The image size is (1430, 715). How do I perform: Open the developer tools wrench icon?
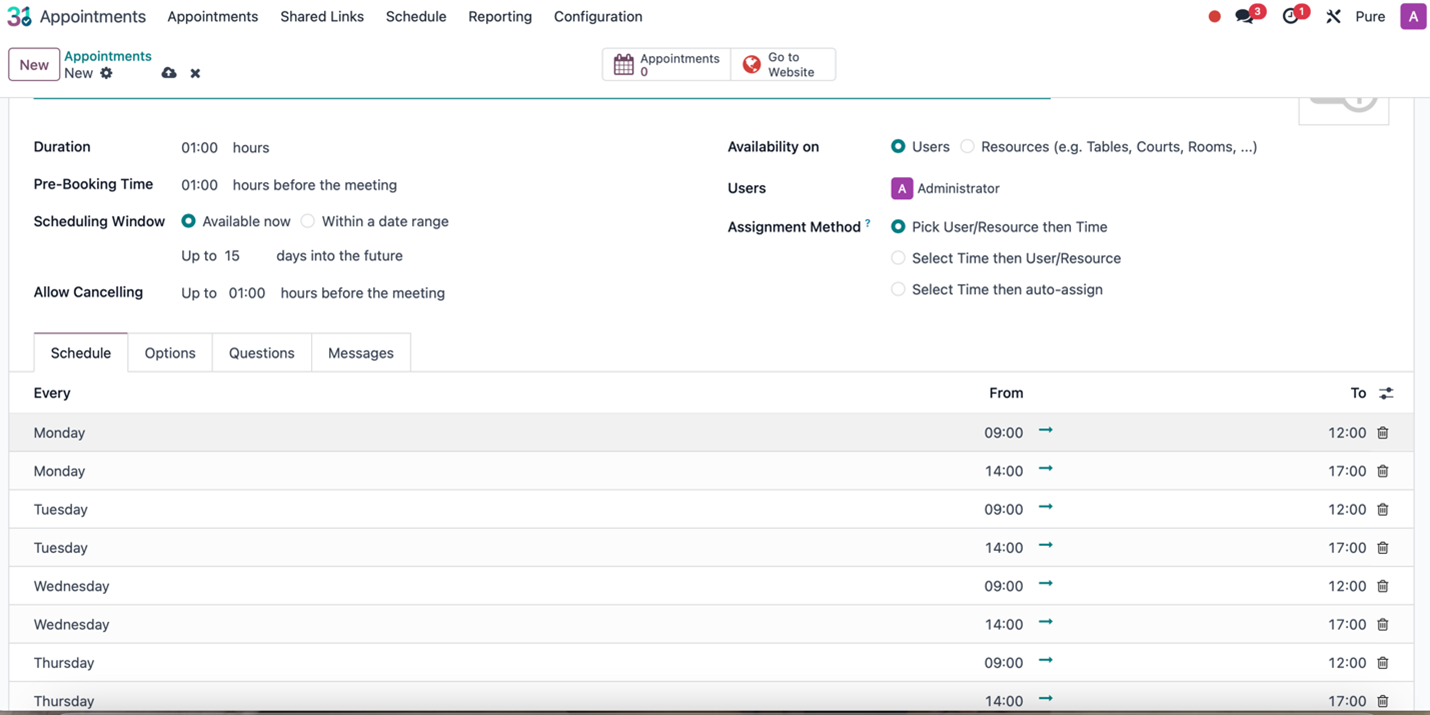click(x=1333, y=16)
